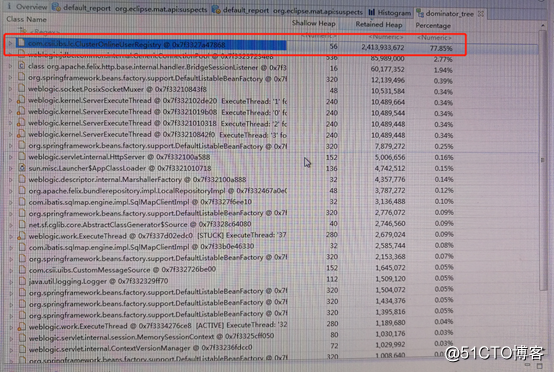Click object icon of CustomMessageSource row
The height and width of the screenshot is (372, 554).
(22, 270)
